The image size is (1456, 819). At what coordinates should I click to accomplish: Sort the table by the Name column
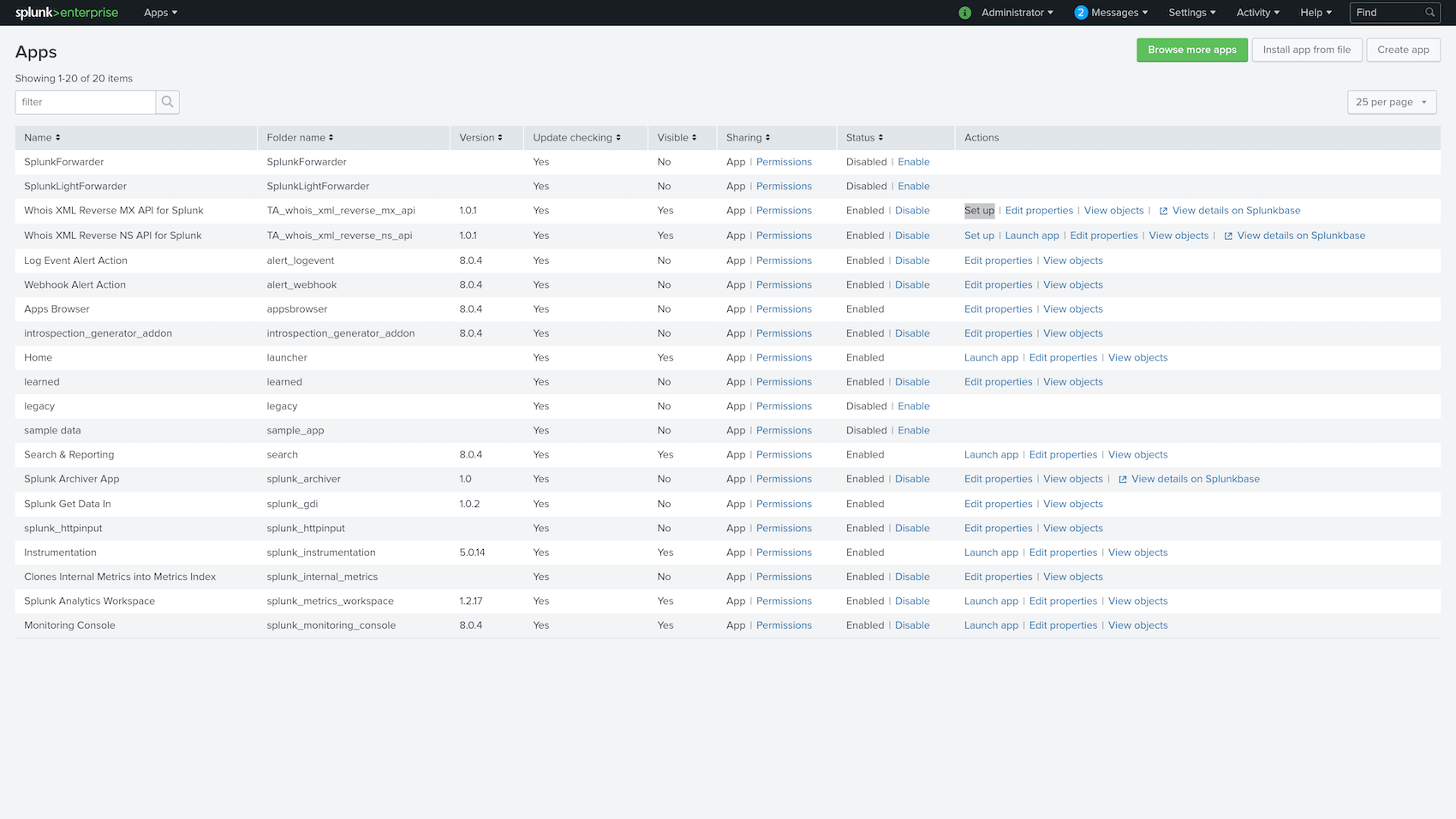42,138
